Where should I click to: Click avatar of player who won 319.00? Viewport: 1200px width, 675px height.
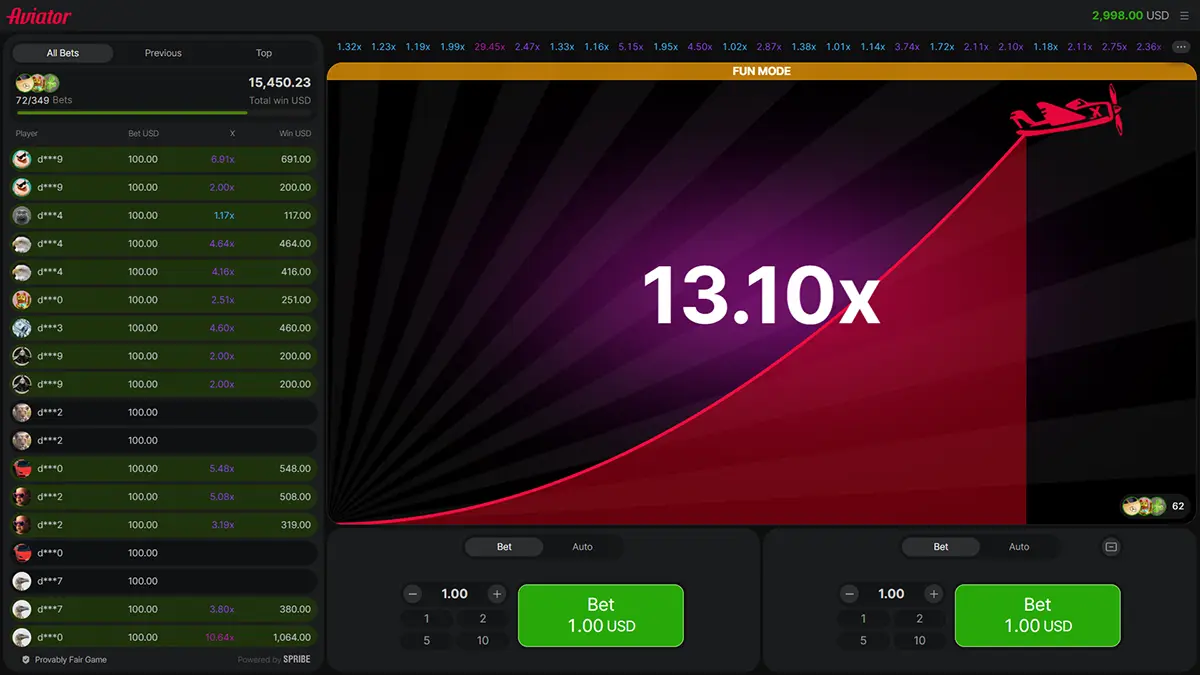click(22, 524)
